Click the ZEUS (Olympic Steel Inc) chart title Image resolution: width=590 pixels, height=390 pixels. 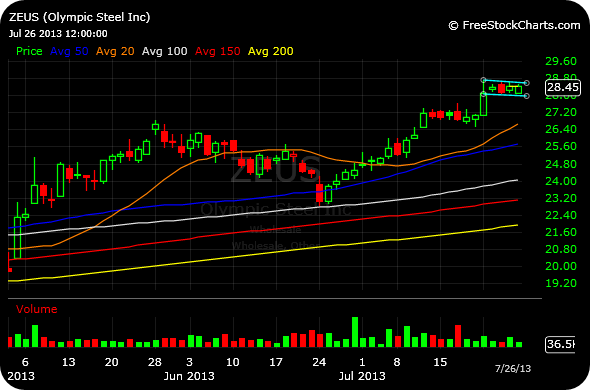point(79,17)
